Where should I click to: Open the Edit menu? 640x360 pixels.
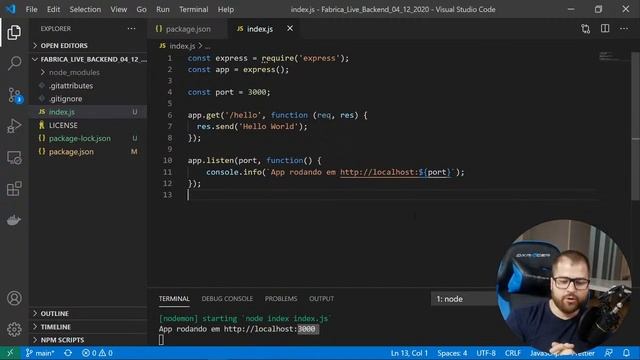pyautogui.click(x=53, y=9)
